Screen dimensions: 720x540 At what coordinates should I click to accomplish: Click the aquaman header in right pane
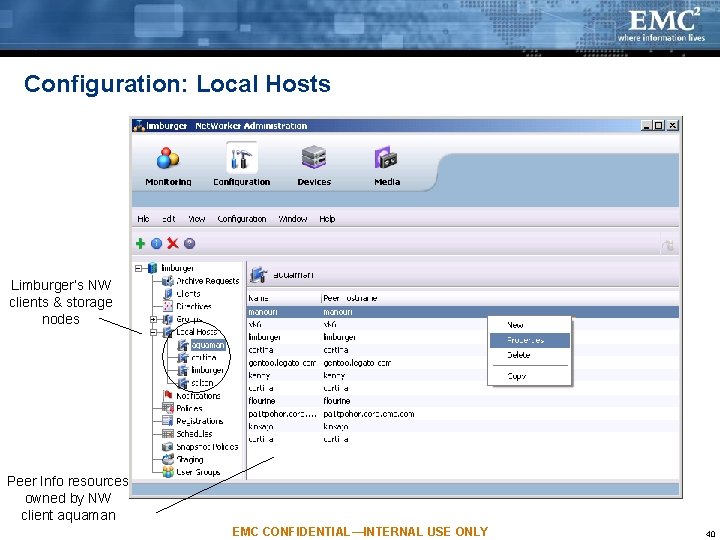[x=293, y=275]
